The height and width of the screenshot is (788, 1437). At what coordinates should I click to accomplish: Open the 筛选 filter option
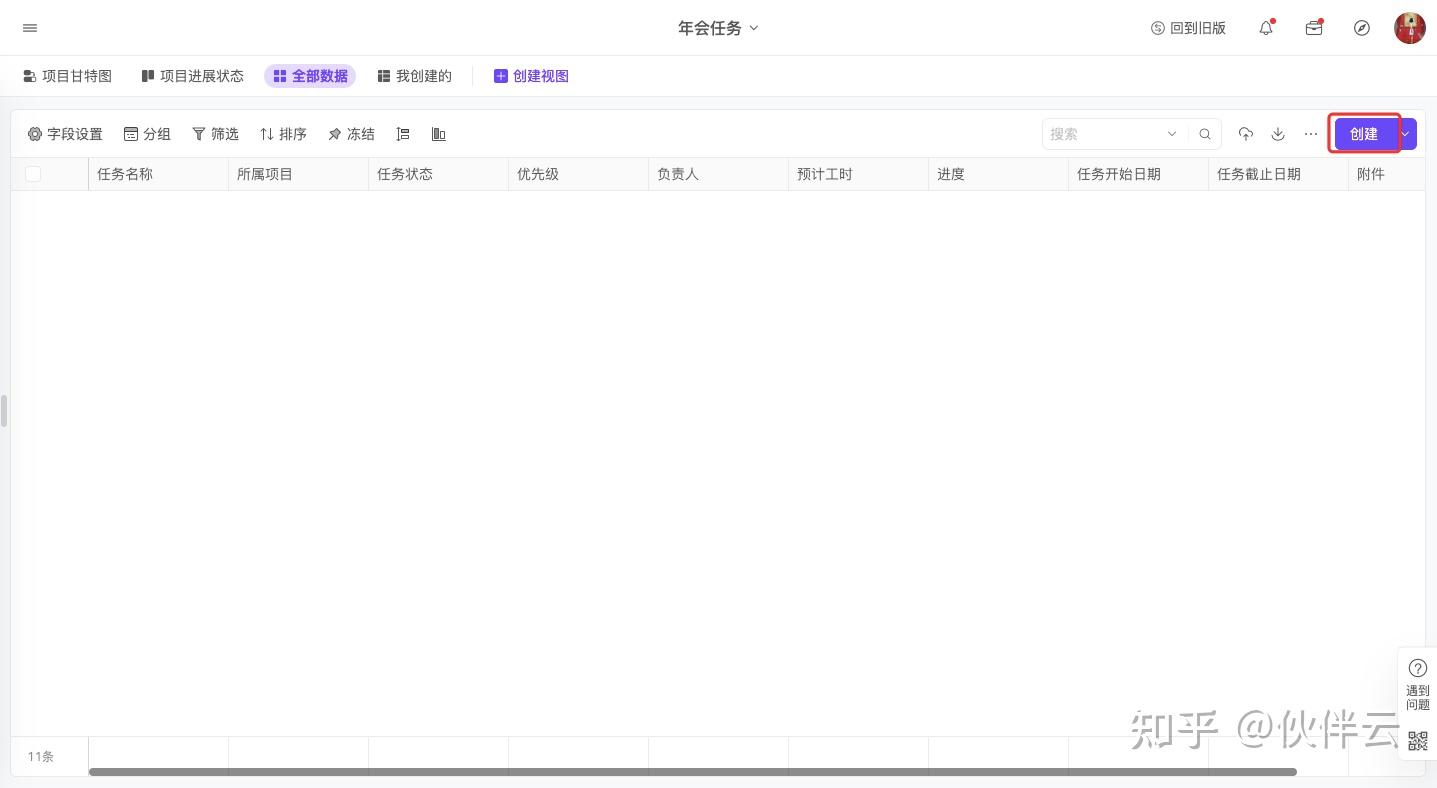[215, 134]
